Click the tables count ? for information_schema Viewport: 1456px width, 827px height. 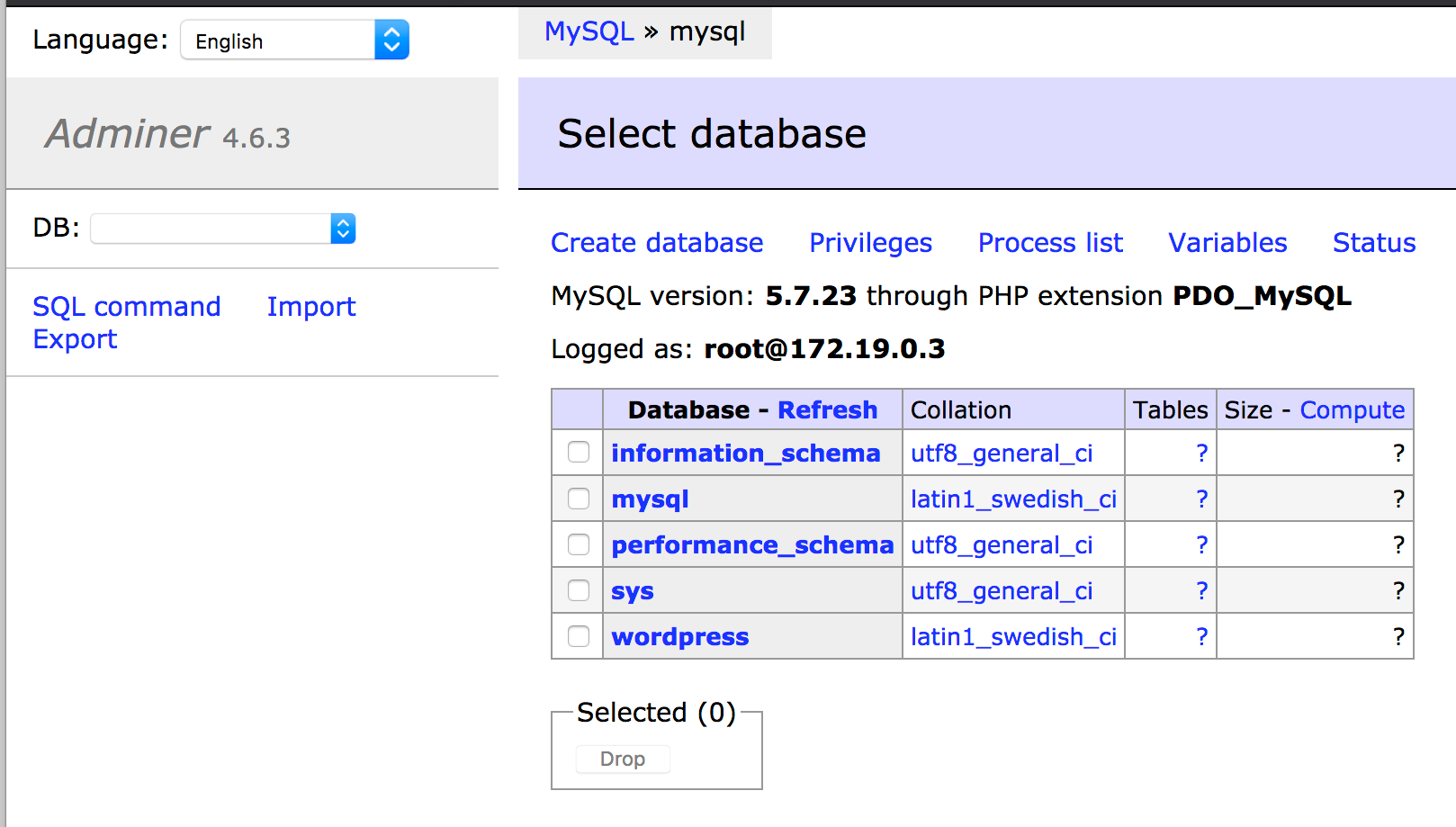point(1201,454)
